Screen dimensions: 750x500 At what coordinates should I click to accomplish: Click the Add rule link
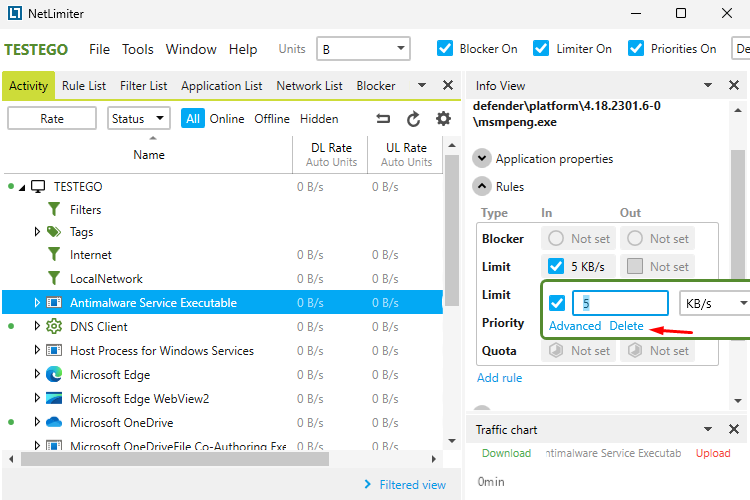pyautogui.click(x=499, y=378)
